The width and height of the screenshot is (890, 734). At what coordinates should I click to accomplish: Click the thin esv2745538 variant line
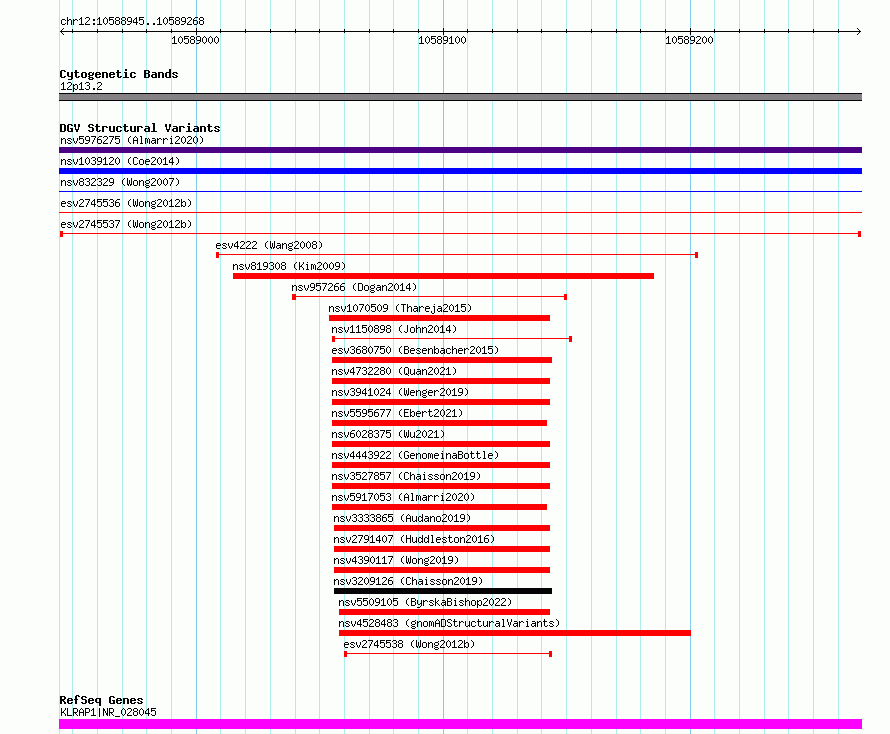tap(448, 654)
